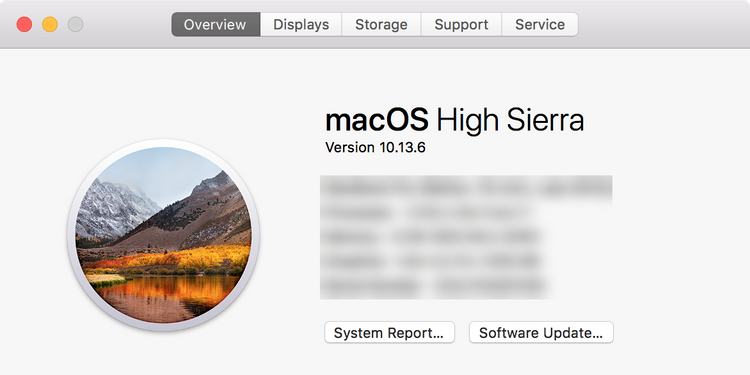Click the bold "macOS" word in the heading
This screenshot has width=750, height=375.
377,120
